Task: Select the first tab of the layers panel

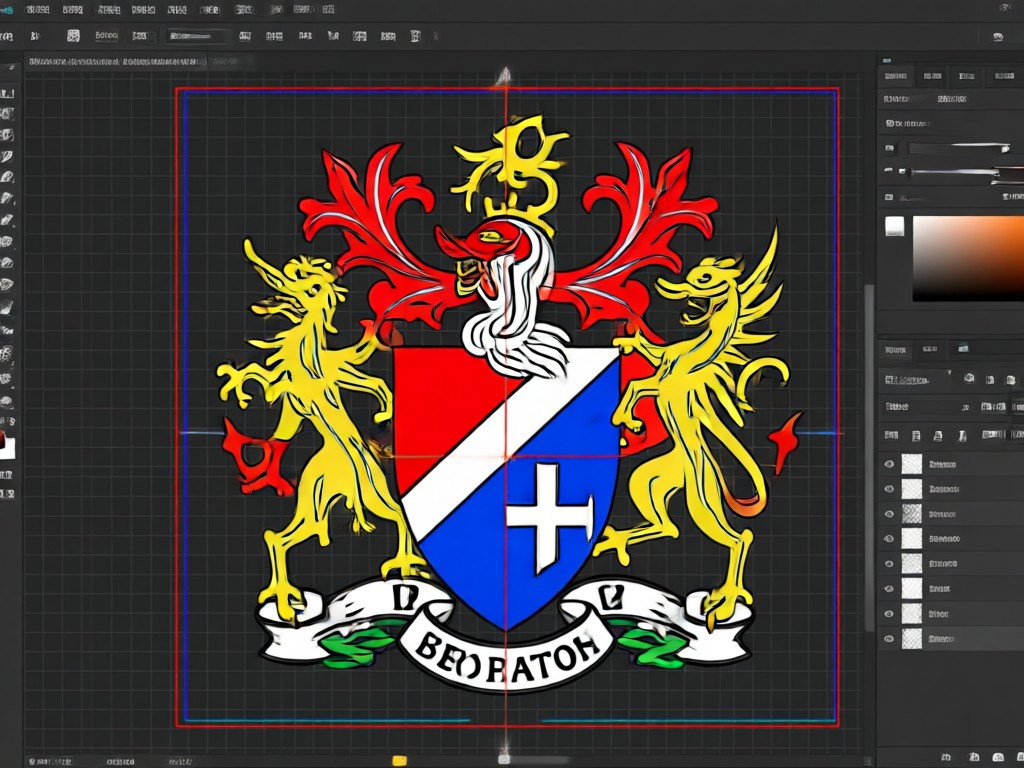Action: pyautogui.click(x=895, y=350)
